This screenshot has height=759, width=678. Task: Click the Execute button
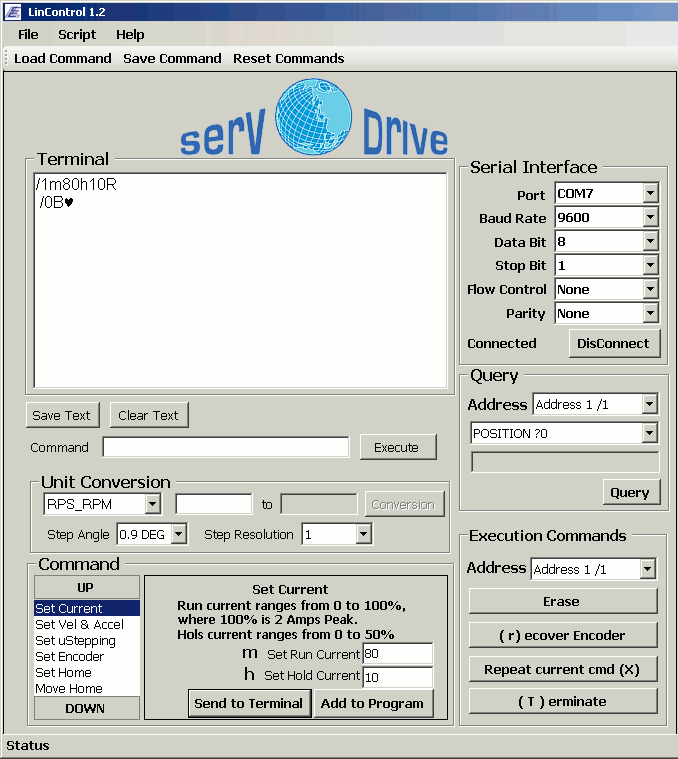[x=398, y=447]
